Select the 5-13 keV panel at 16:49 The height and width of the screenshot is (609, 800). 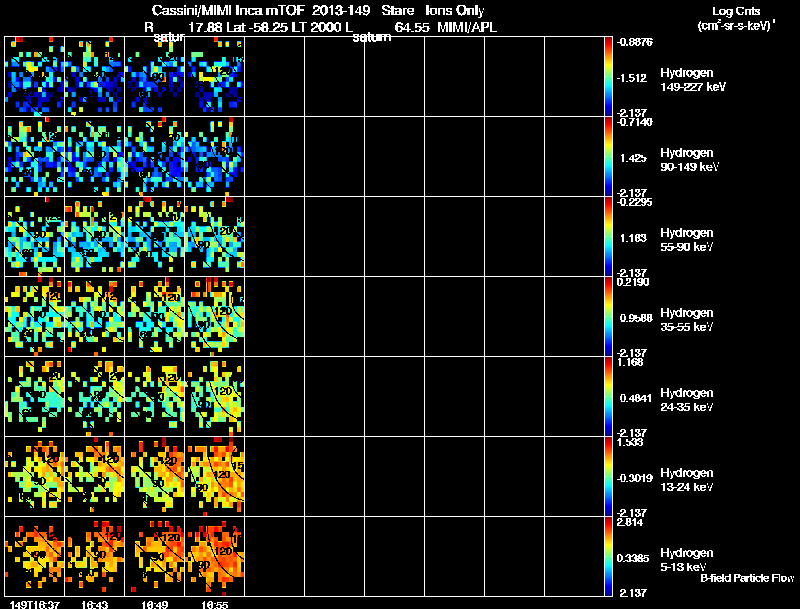[155, 556]
